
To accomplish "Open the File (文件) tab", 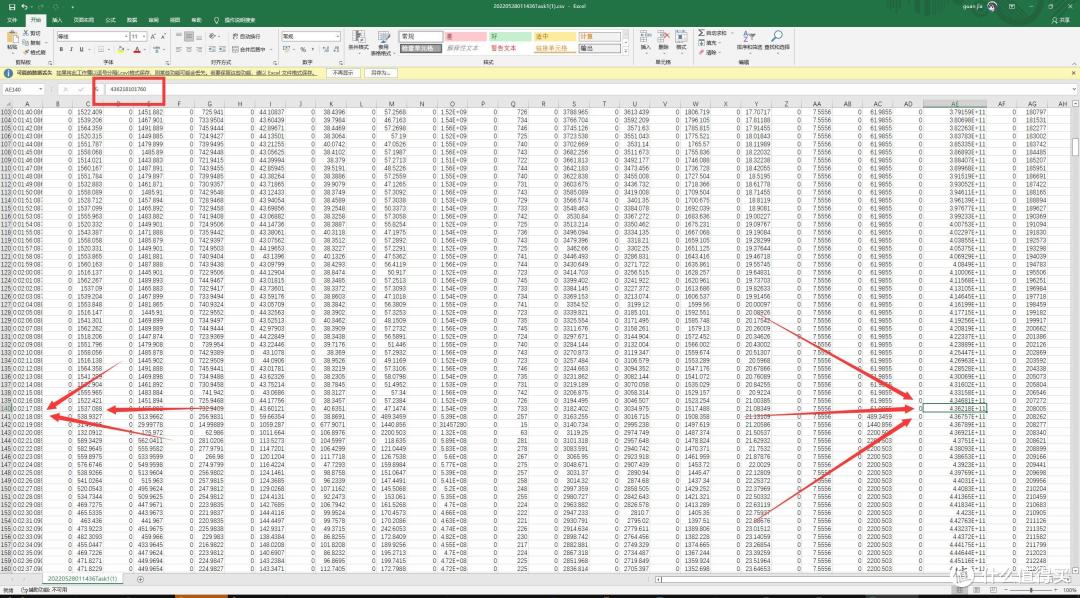I will 12,20.
